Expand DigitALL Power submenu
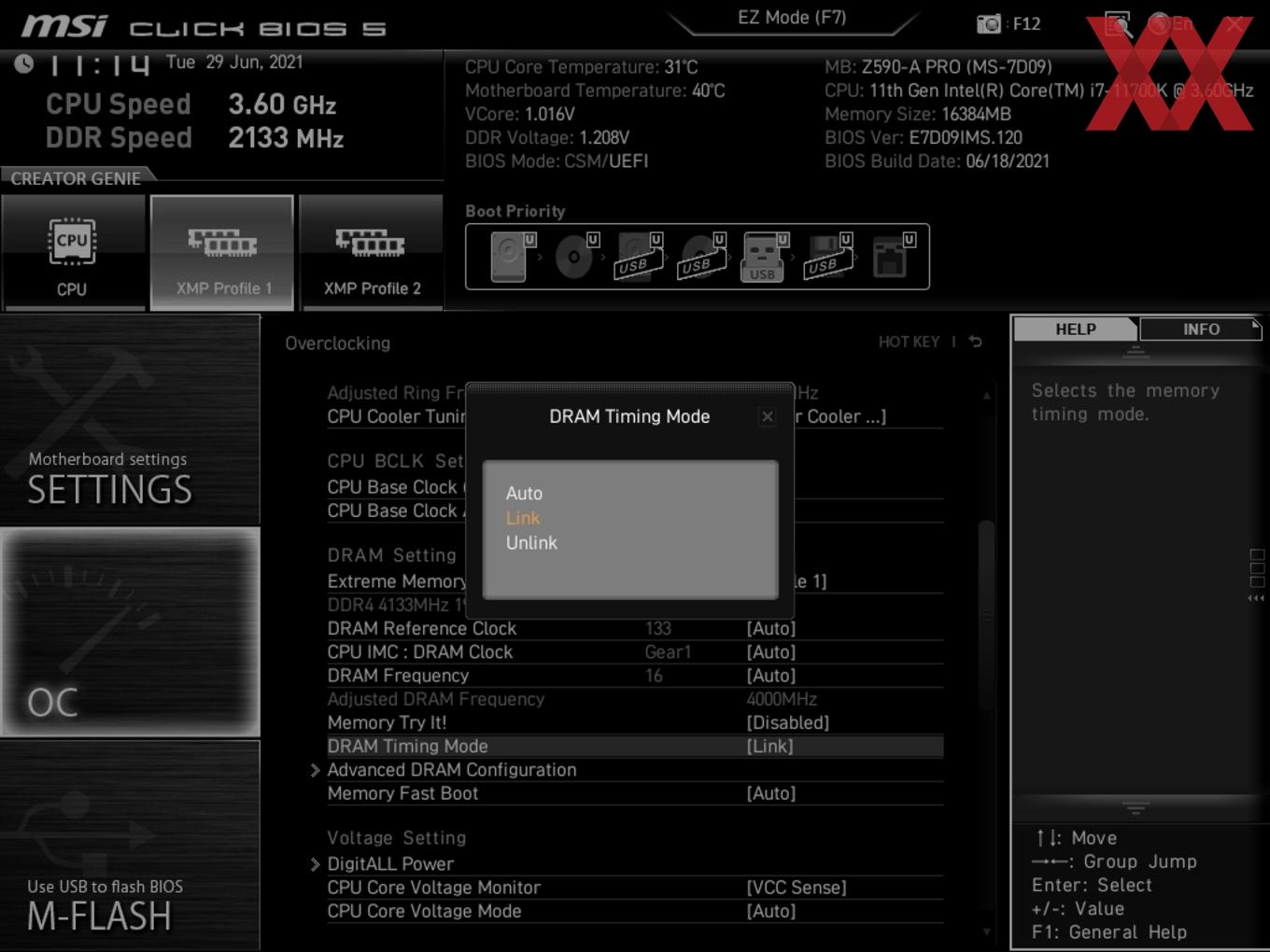Image resolution: width=1270 pixels, height=952 pixels. tap(390, 864)
